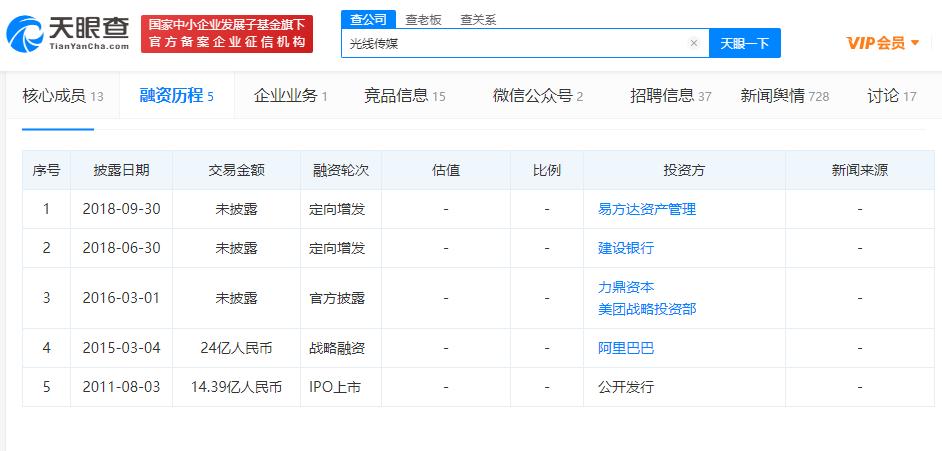The width and height of the screenshot is (942, 451).
Task: Open investor link 美团战略投资部
Action: pyautogui.click(x=647, y=309)
